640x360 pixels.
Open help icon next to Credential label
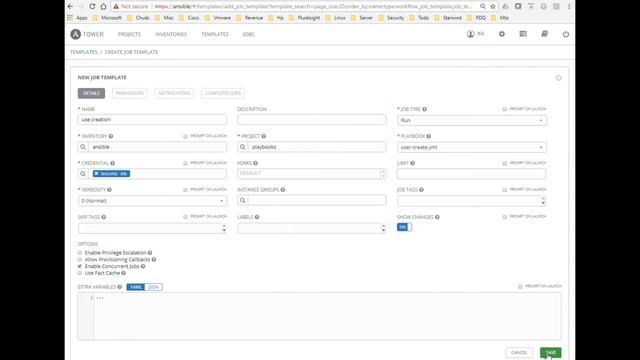coord(112,163)
